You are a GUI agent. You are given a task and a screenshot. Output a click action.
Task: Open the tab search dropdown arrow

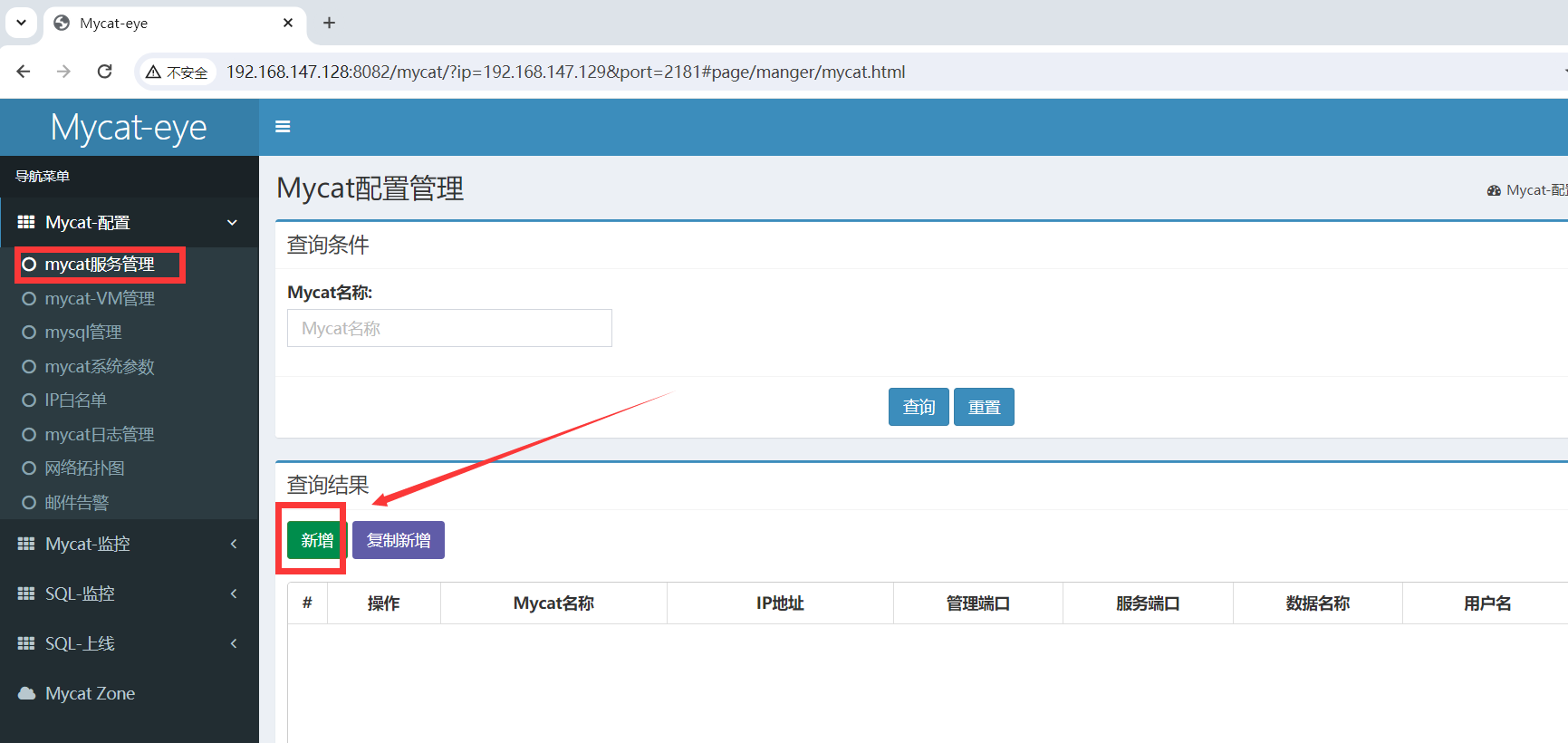[x=21, y=23]
